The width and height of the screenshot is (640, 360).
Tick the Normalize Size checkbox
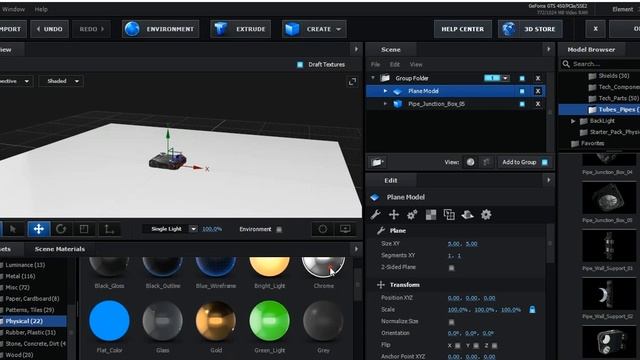point(451,322)
